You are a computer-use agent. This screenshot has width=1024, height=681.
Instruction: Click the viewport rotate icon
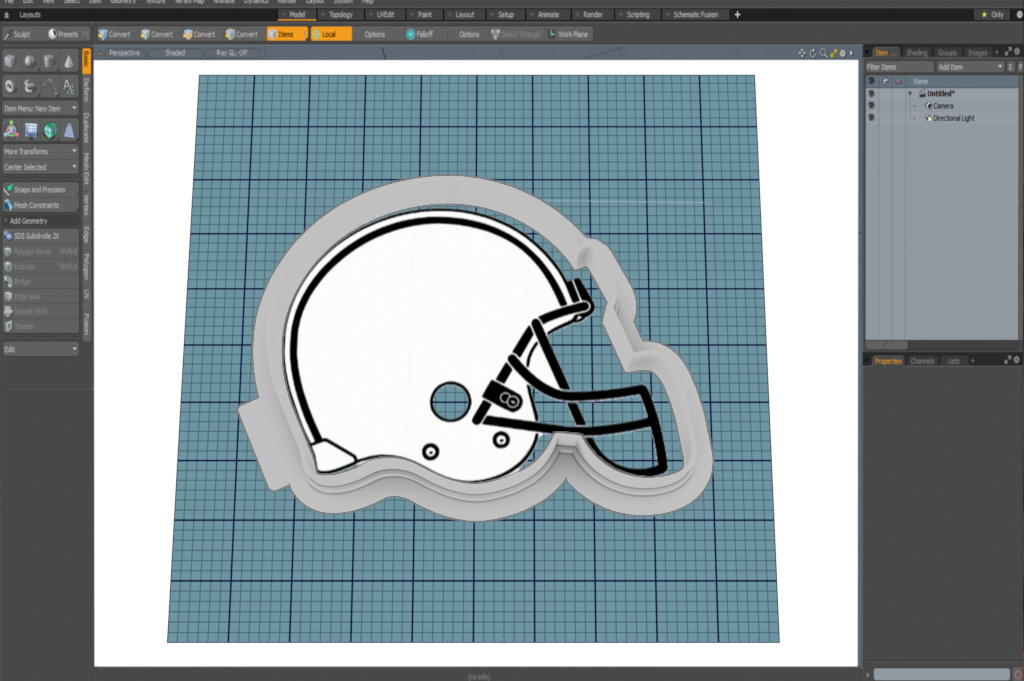pos(813,53)
